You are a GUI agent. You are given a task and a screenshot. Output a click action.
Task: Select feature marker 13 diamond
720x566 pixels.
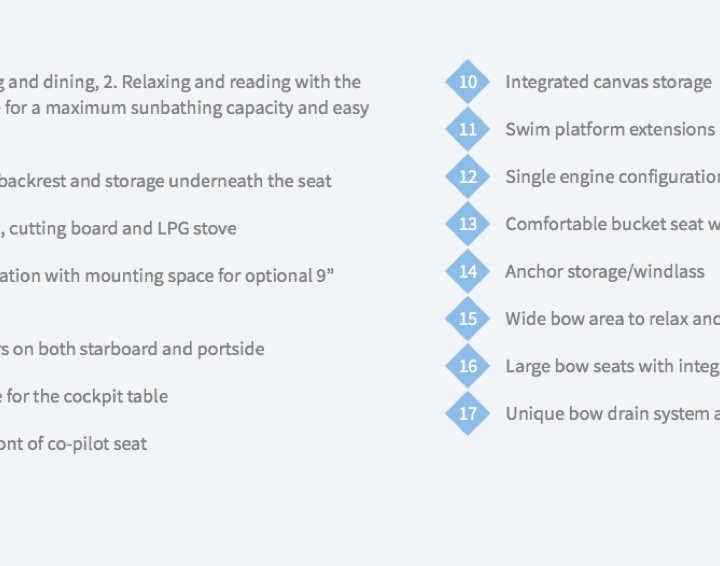tap(467, 224)
